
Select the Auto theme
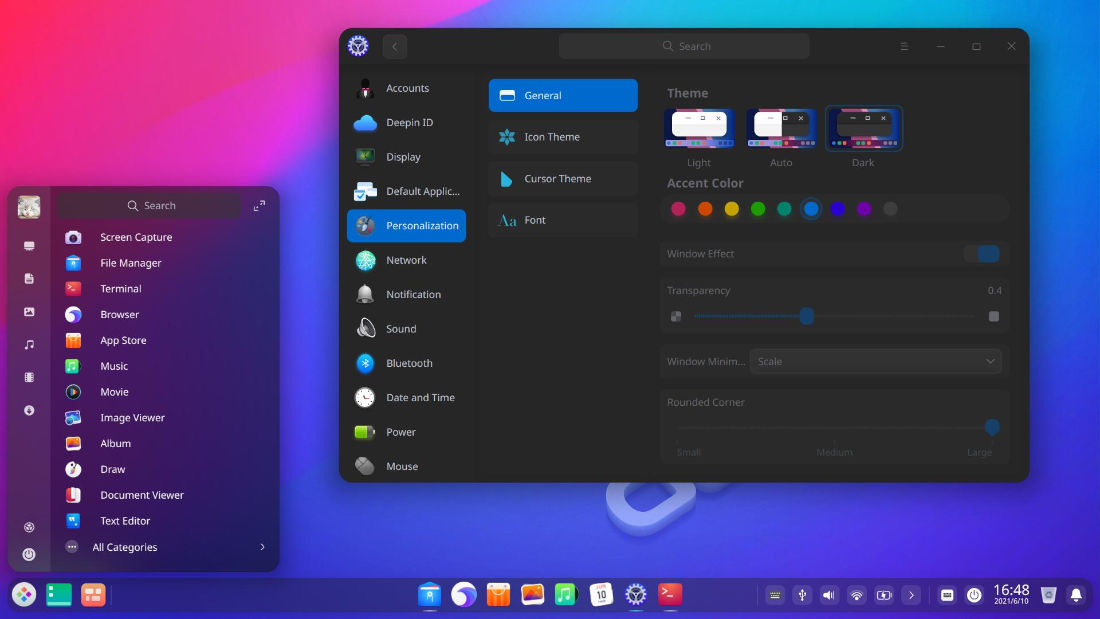coord(781,128)
